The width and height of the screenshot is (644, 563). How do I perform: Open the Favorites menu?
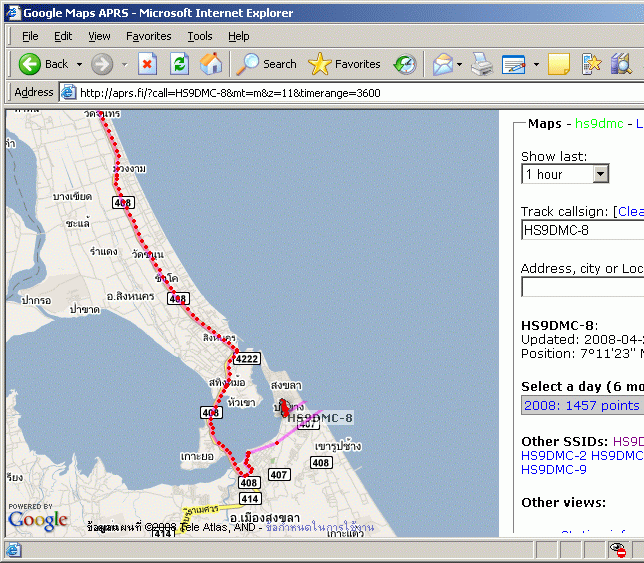pyautogui.click(x=148, y=36)
